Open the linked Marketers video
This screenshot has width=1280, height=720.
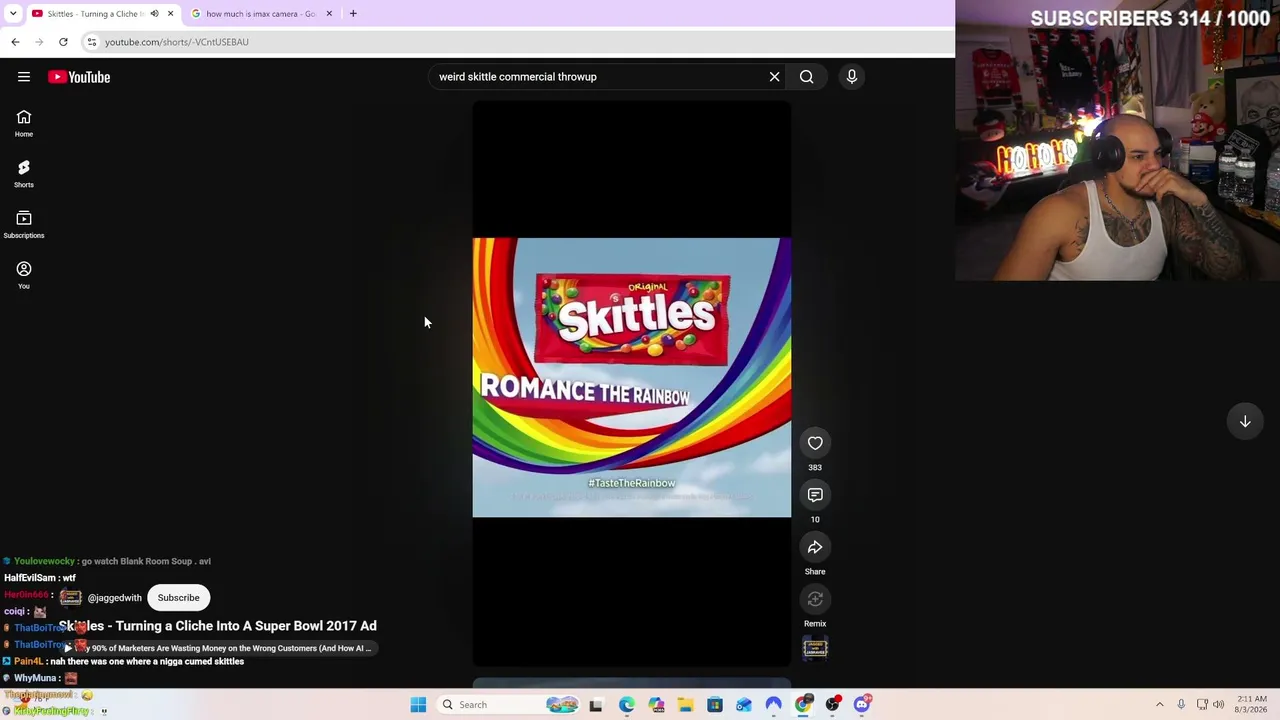click(x=217, y=648)
